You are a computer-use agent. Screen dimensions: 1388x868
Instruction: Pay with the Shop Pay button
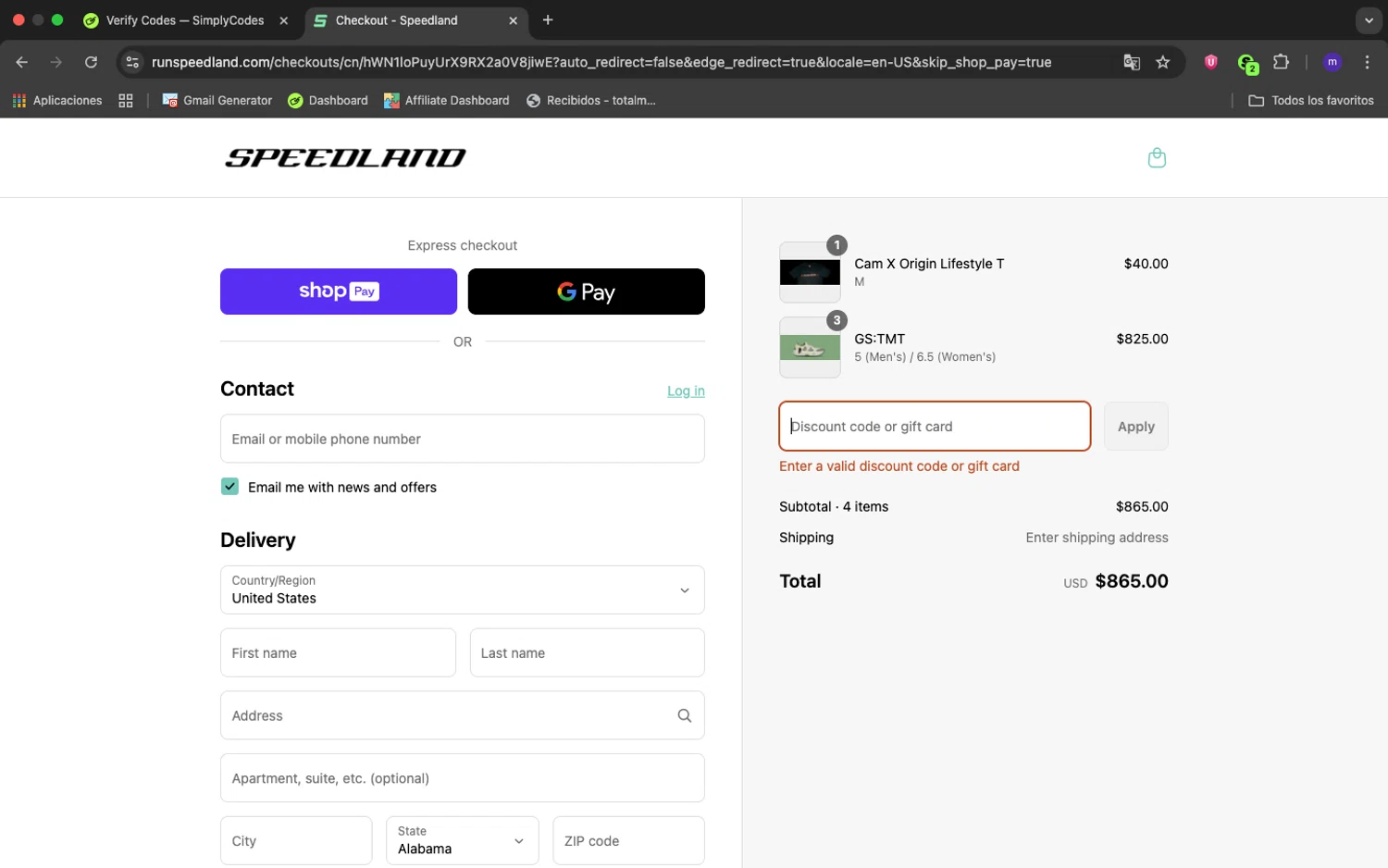tap(339, 291)
